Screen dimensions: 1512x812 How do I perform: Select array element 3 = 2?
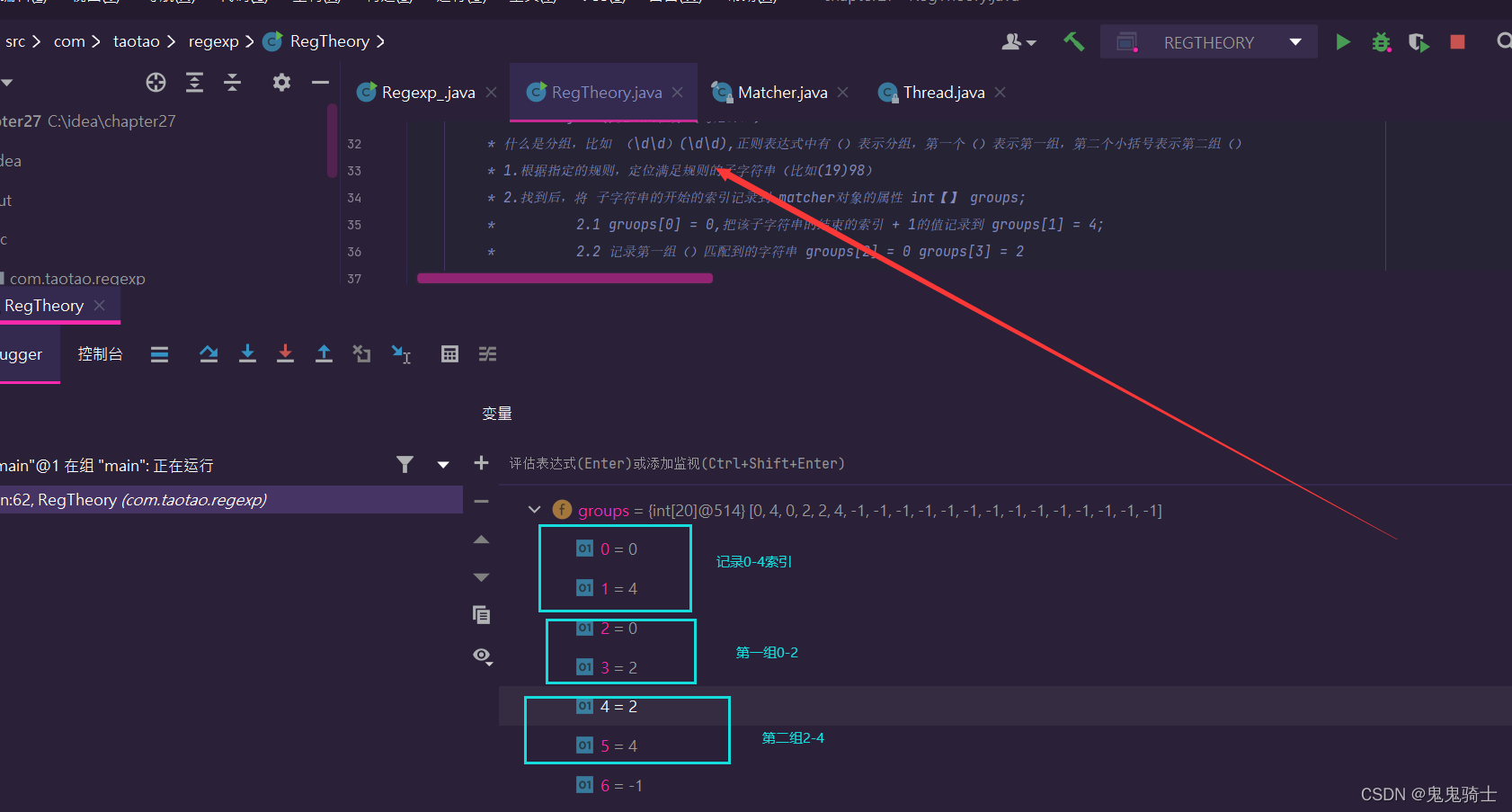618,668
